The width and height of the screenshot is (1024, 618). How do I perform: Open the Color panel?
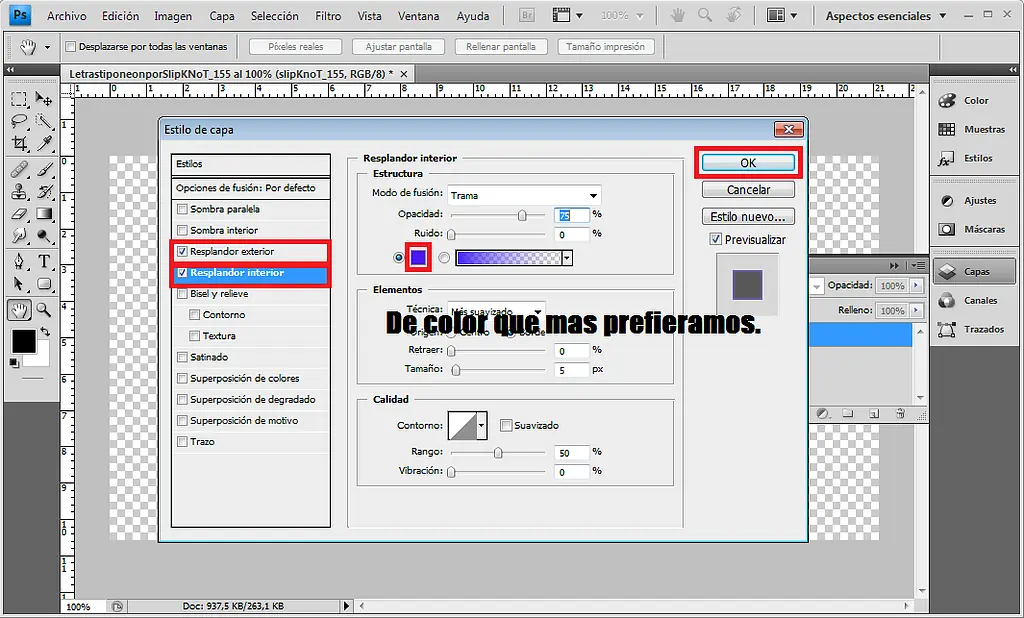[974, 101]
